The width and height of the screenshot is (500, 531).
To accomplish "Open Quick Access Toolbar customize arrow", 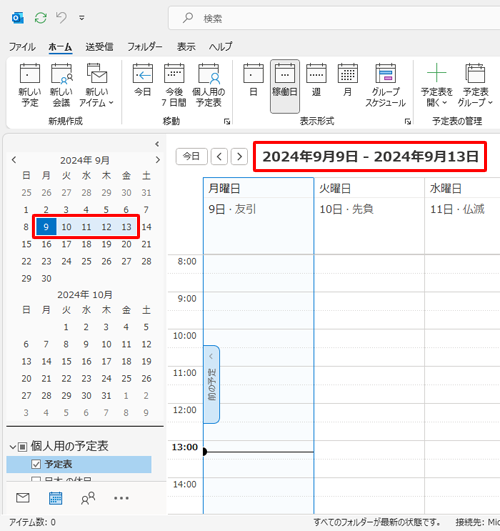I will click(82, 18).
